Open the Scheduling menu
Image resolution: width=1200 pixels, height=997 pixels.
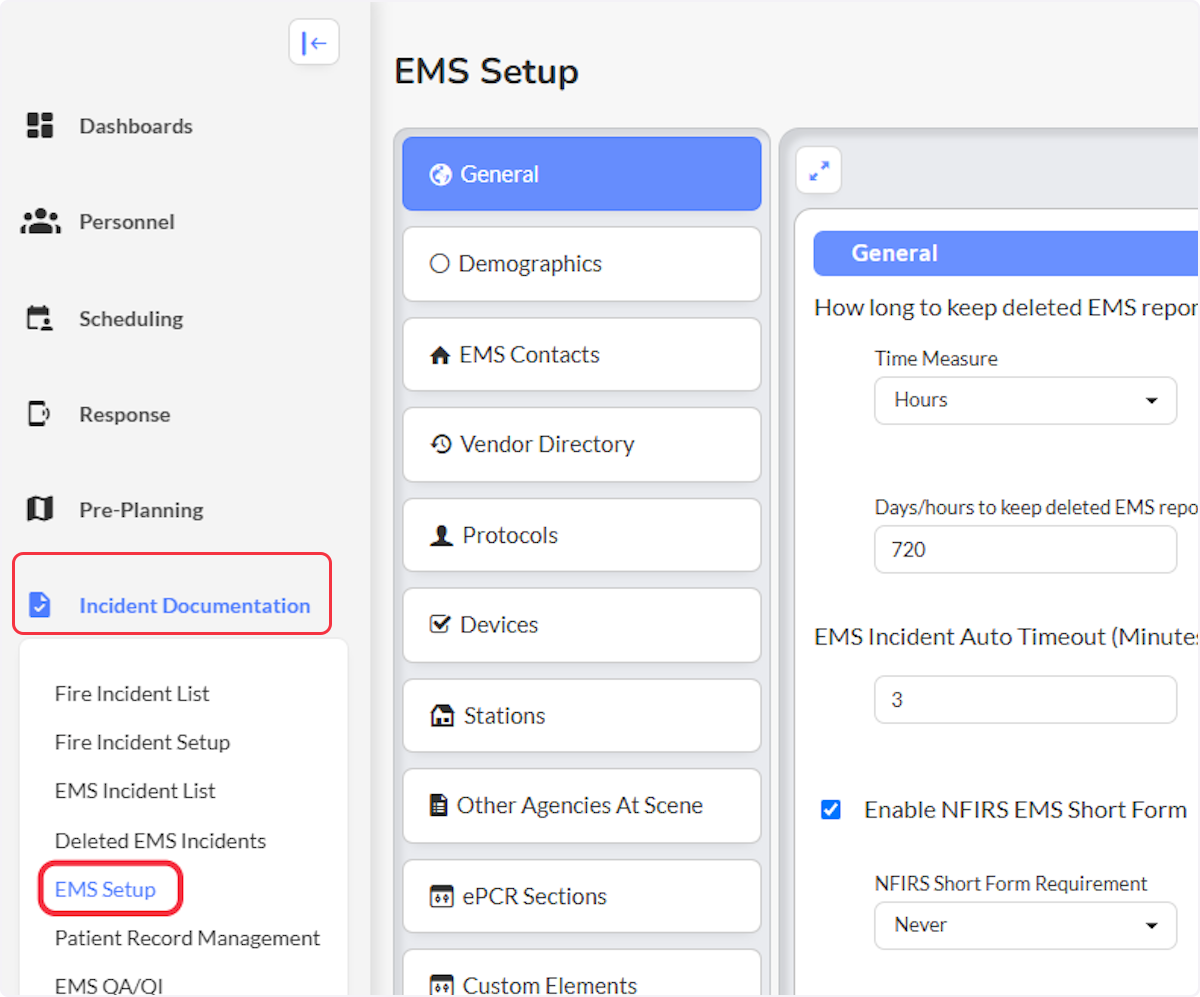[131, 319]
